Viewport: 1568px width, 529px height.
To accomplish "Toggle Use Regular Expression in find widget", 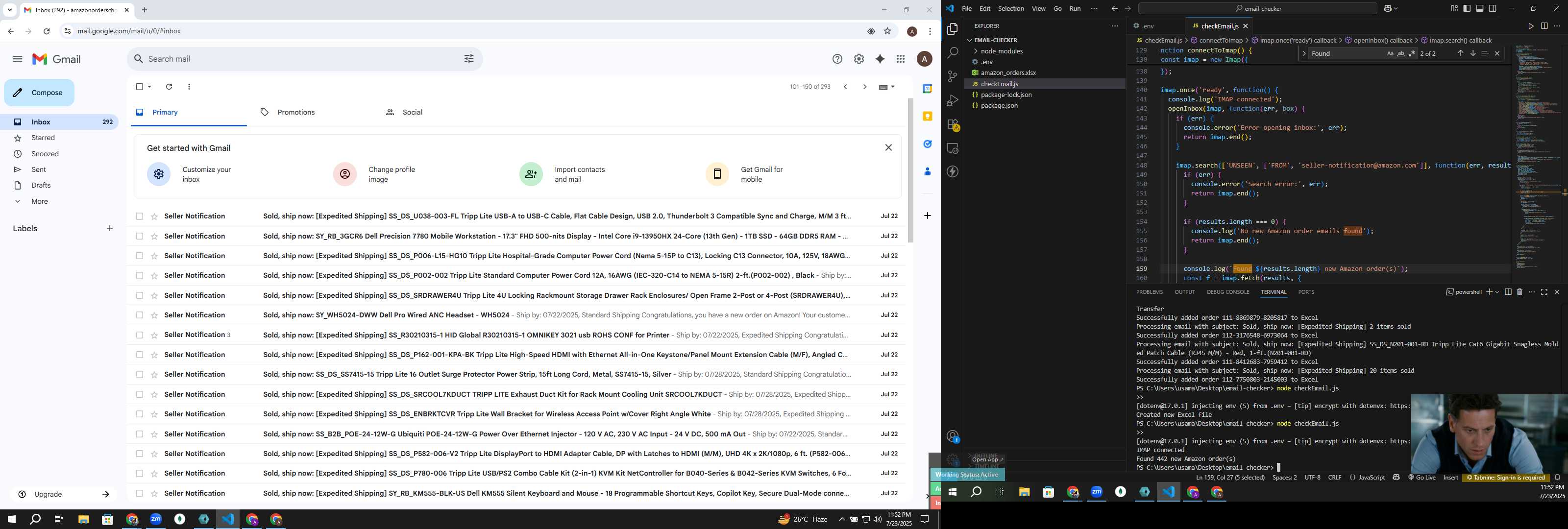I will (1412, 53).
